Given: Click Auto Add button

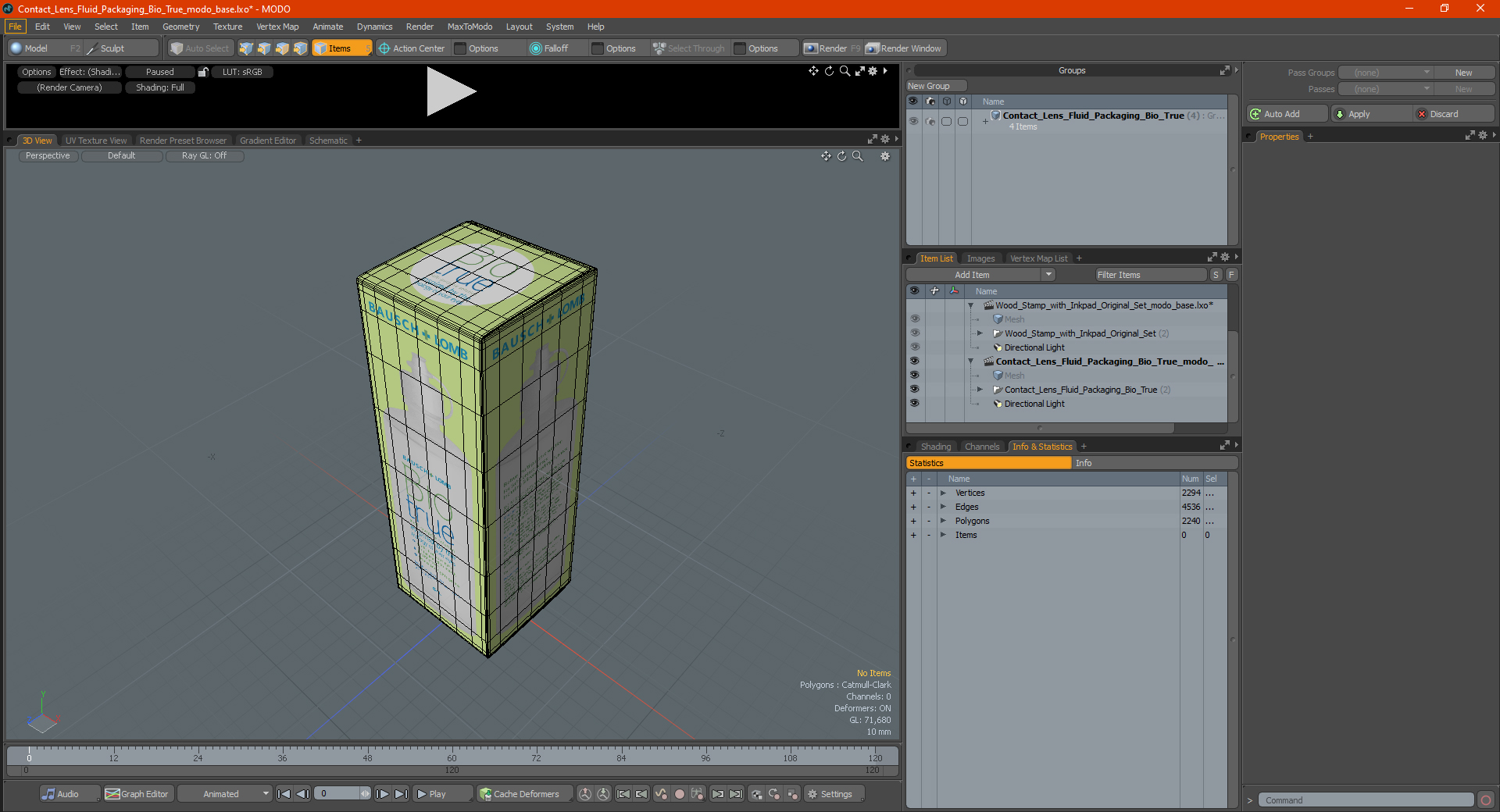Looking at the screenshot, I should (1287, 114).
